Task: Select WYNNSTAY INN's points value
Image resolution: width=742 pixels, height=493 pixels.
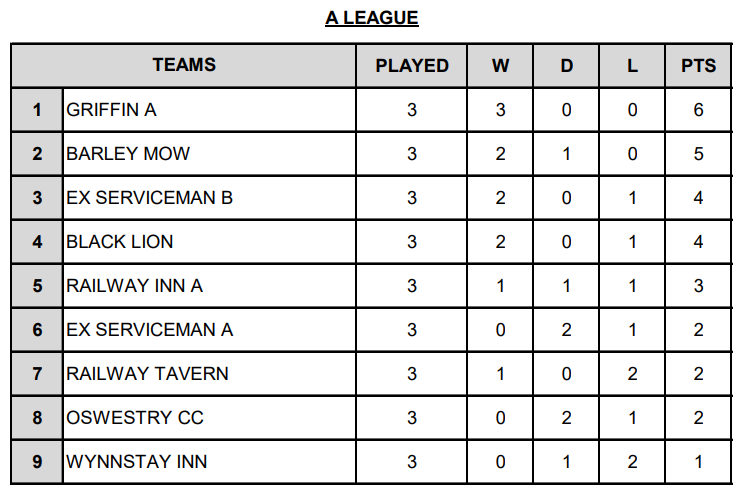Action: [x=698, y=462]
